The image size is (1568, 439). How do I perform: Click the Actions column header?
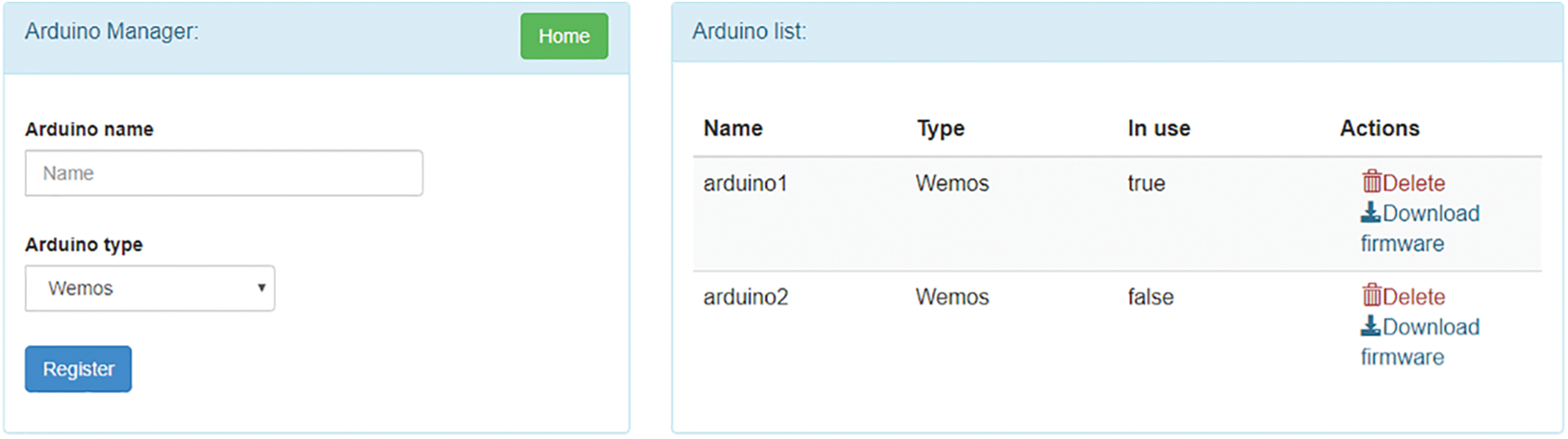tap(1379, 129)
